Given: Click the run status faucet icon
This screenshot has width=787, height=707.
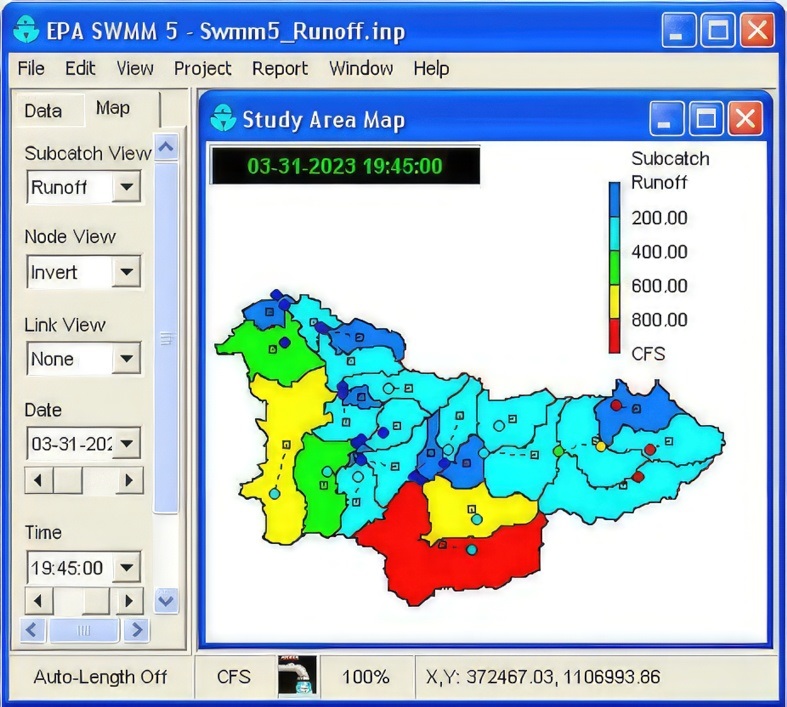Looking at the screenshot, I should [297, 676].
